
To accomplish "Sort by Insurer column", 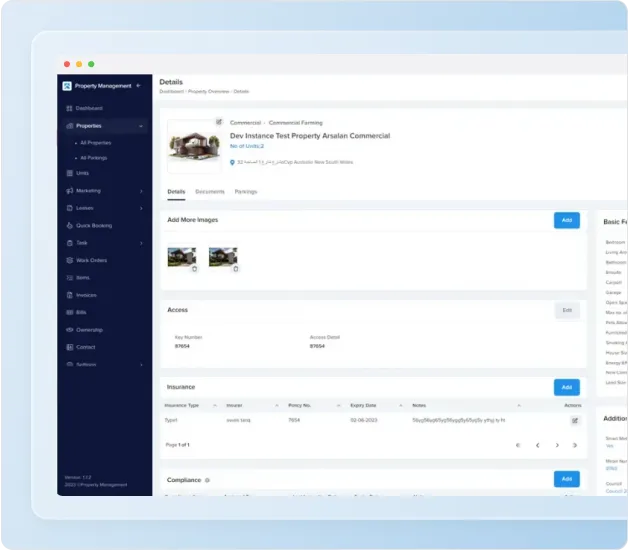I will tap(277, 406).
